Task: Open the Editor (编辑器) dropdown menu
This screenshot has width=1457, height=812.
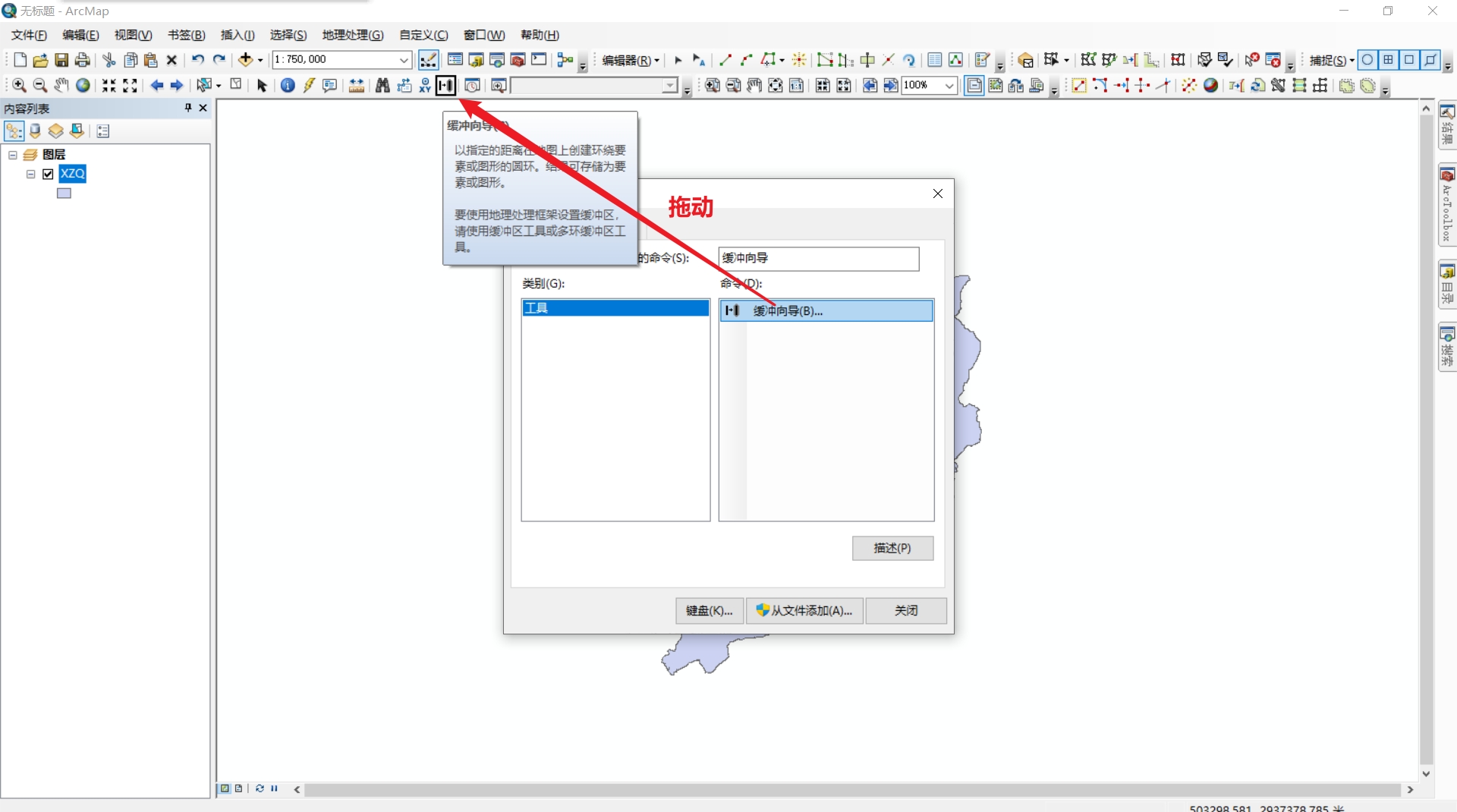Action: pos(631,60)
